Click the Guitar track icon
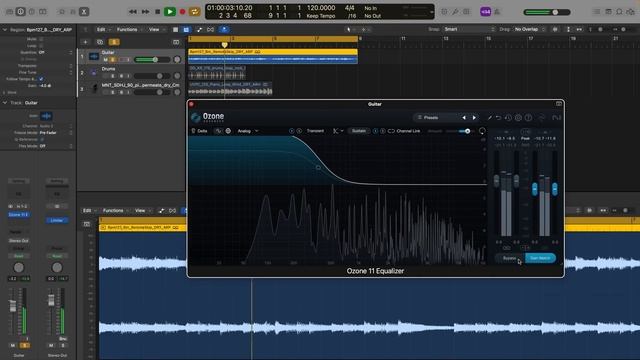This screenshot has width=640, height=360. pos(93,56)
